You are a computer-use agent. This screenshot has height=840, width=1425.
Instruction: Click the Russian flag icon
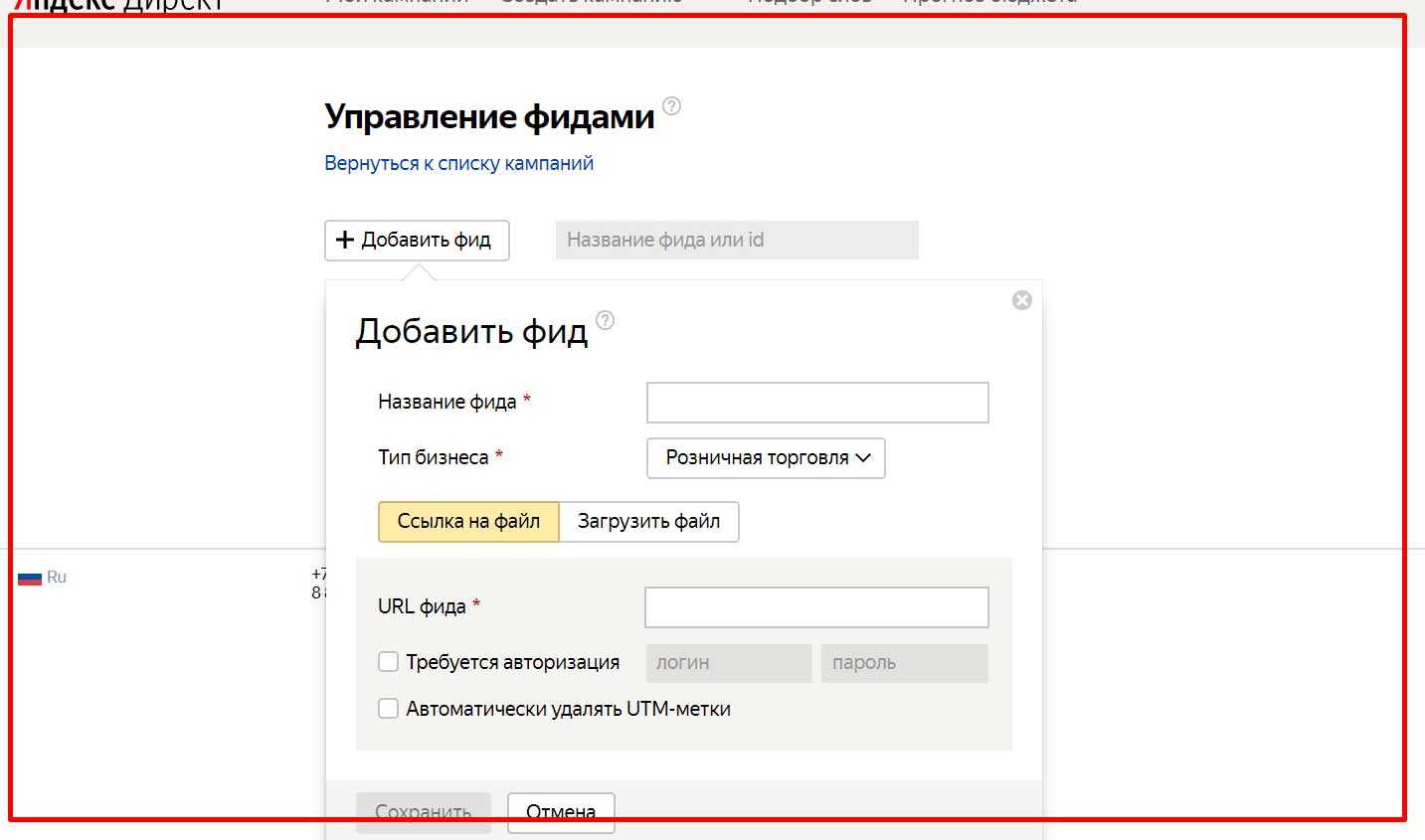(30, 578)
